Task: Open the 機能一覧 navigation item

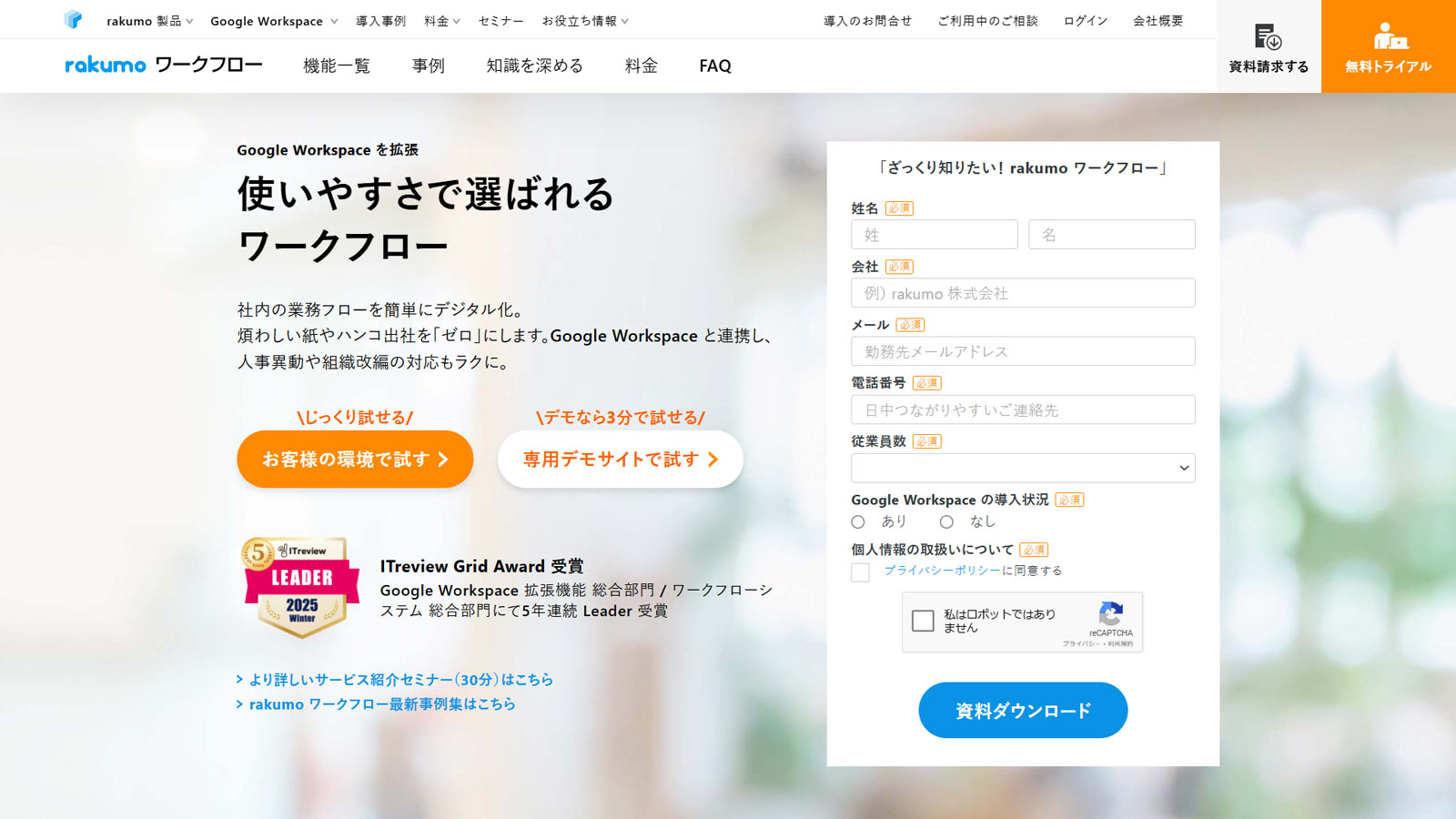Action: tap(337, 66)
